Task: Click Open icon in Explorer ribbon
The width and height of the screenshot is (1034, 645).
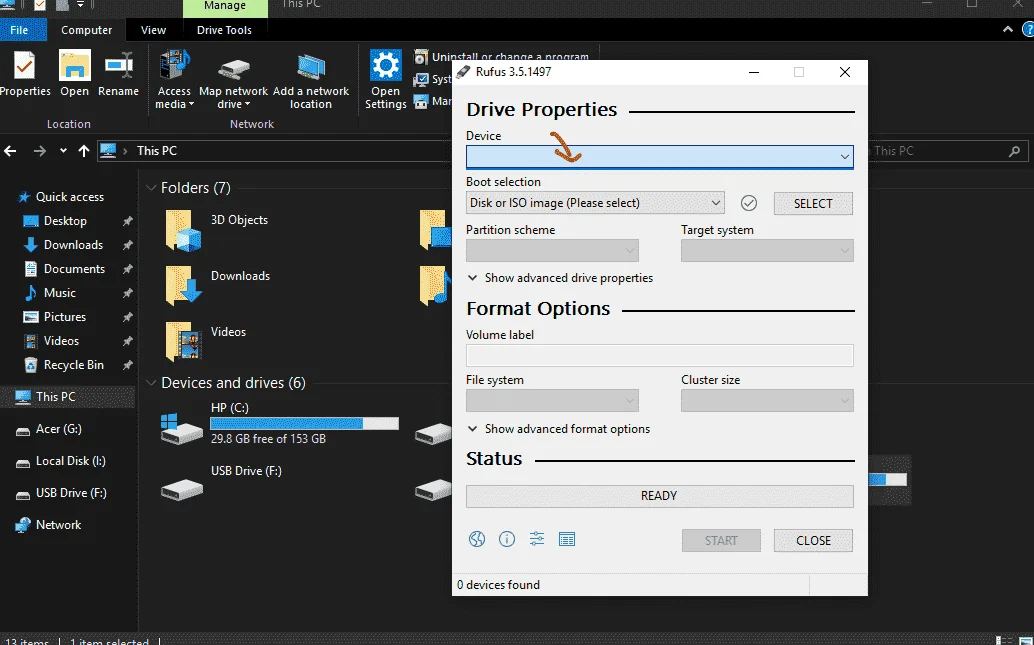Action: click(75, 66)
